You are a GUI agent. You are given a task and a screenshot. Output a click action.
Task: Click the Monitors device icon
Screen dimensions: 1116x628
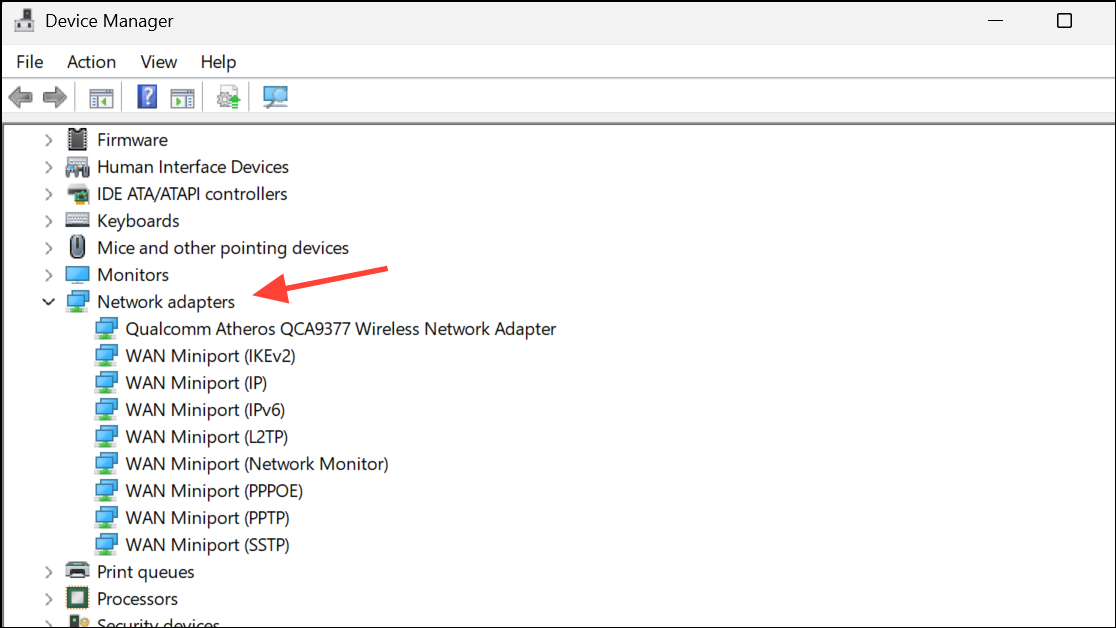pos(79,274)
